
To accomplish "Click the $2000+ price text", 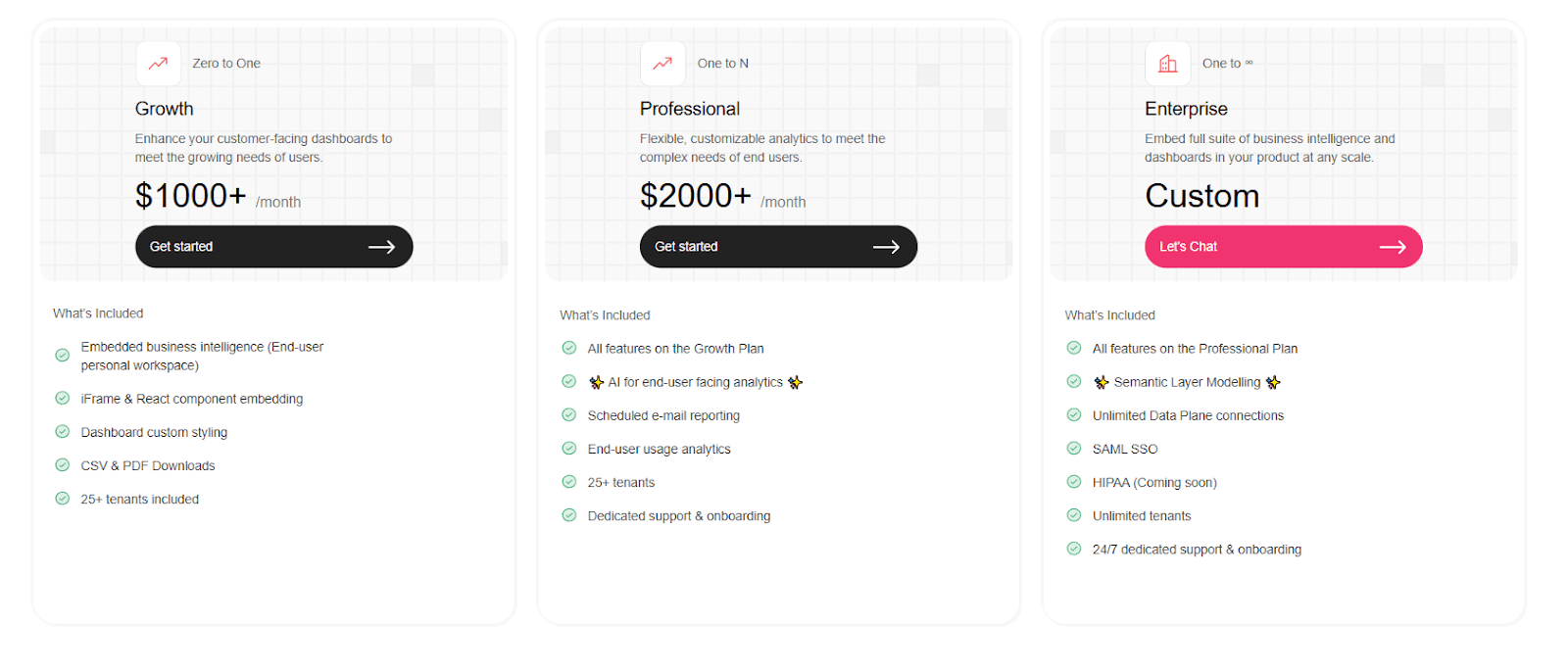I will 695,196.
